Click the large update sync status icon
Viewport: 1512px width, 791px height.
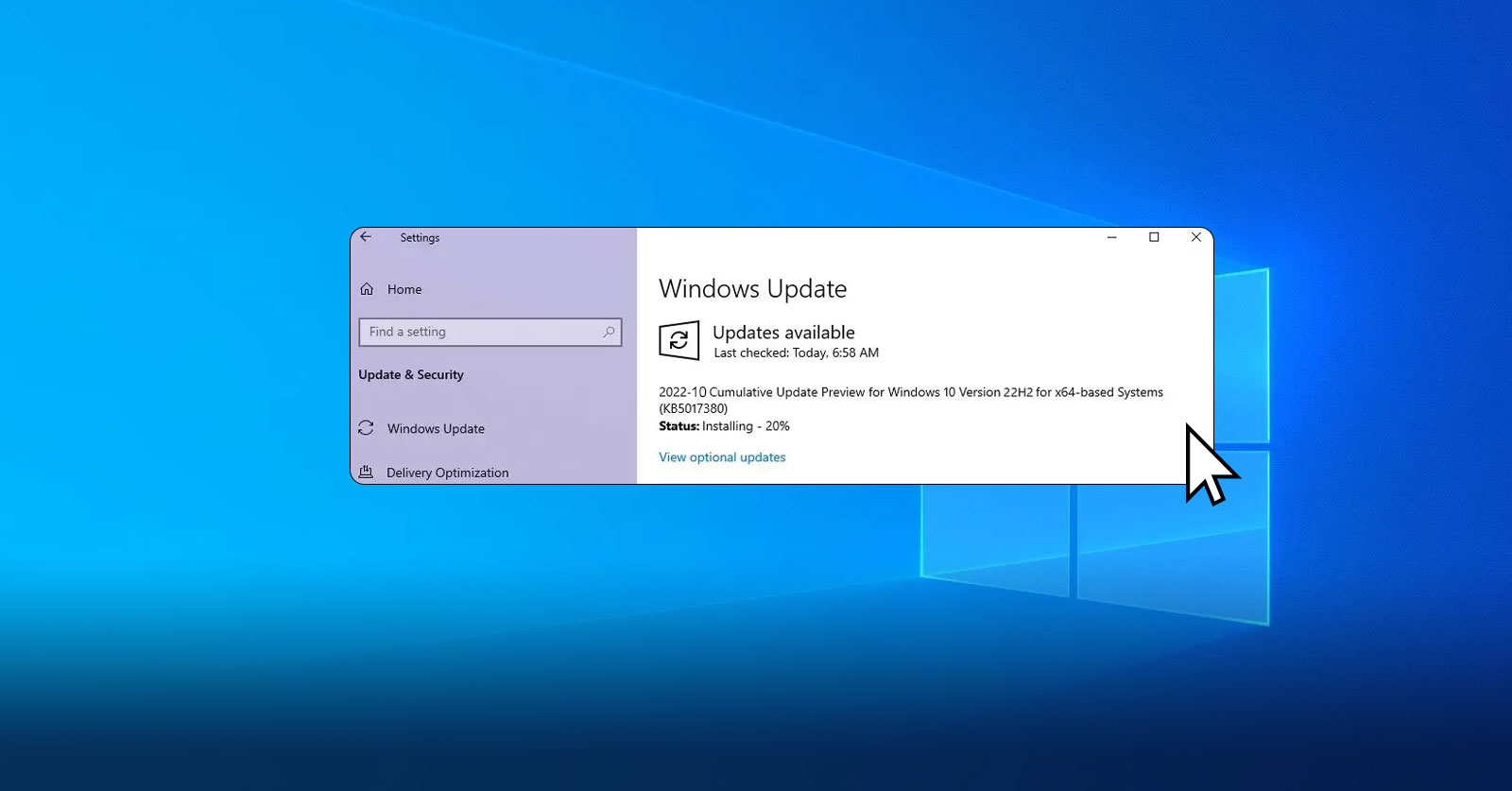(x=679, y=341)
